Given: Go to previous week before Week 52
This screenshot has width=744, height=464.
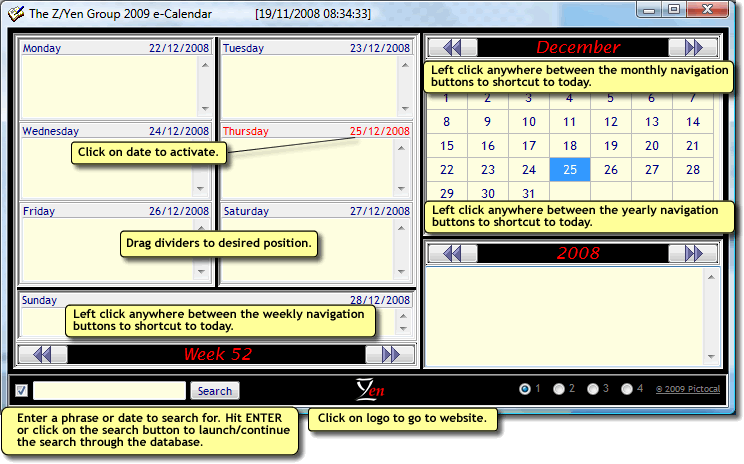Looking at the screenshot, I should [43, 354].
